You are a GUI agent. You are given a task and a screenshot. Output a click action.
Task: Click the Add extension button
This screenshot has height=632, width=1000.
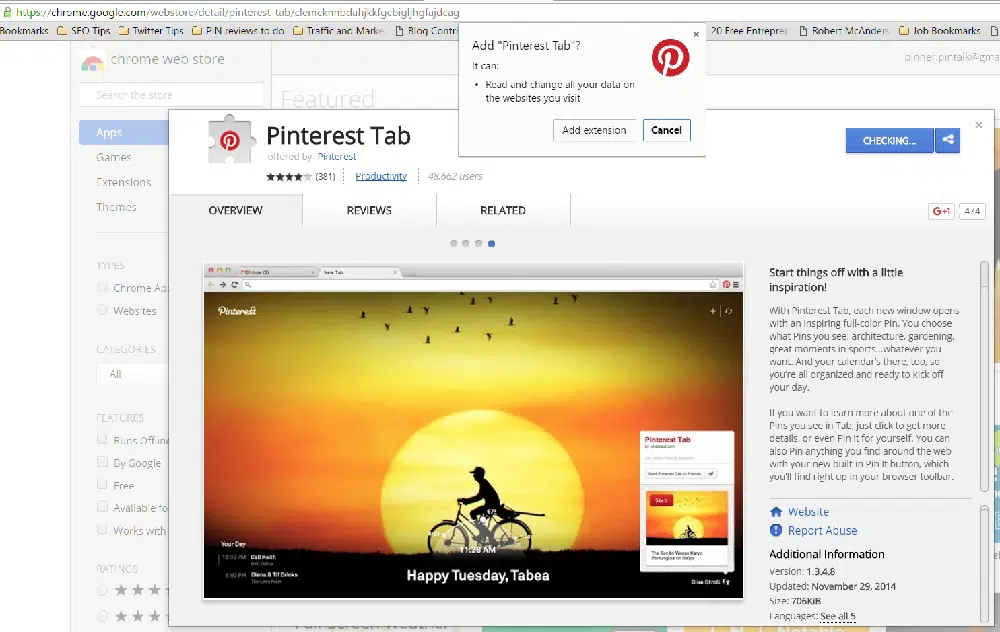click(x=594, y=130)
